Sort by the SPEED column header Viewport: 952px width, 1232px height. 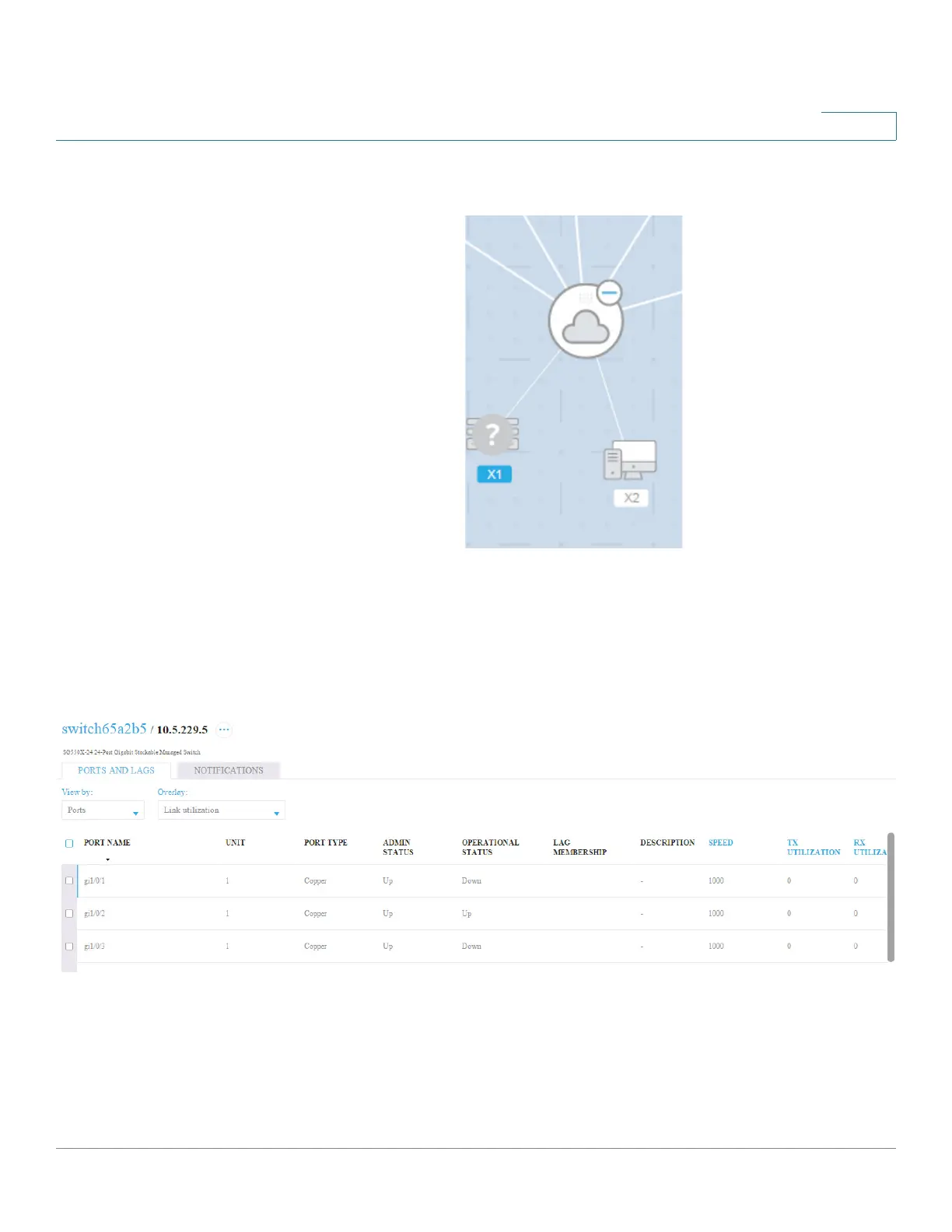tap(721, 843)
